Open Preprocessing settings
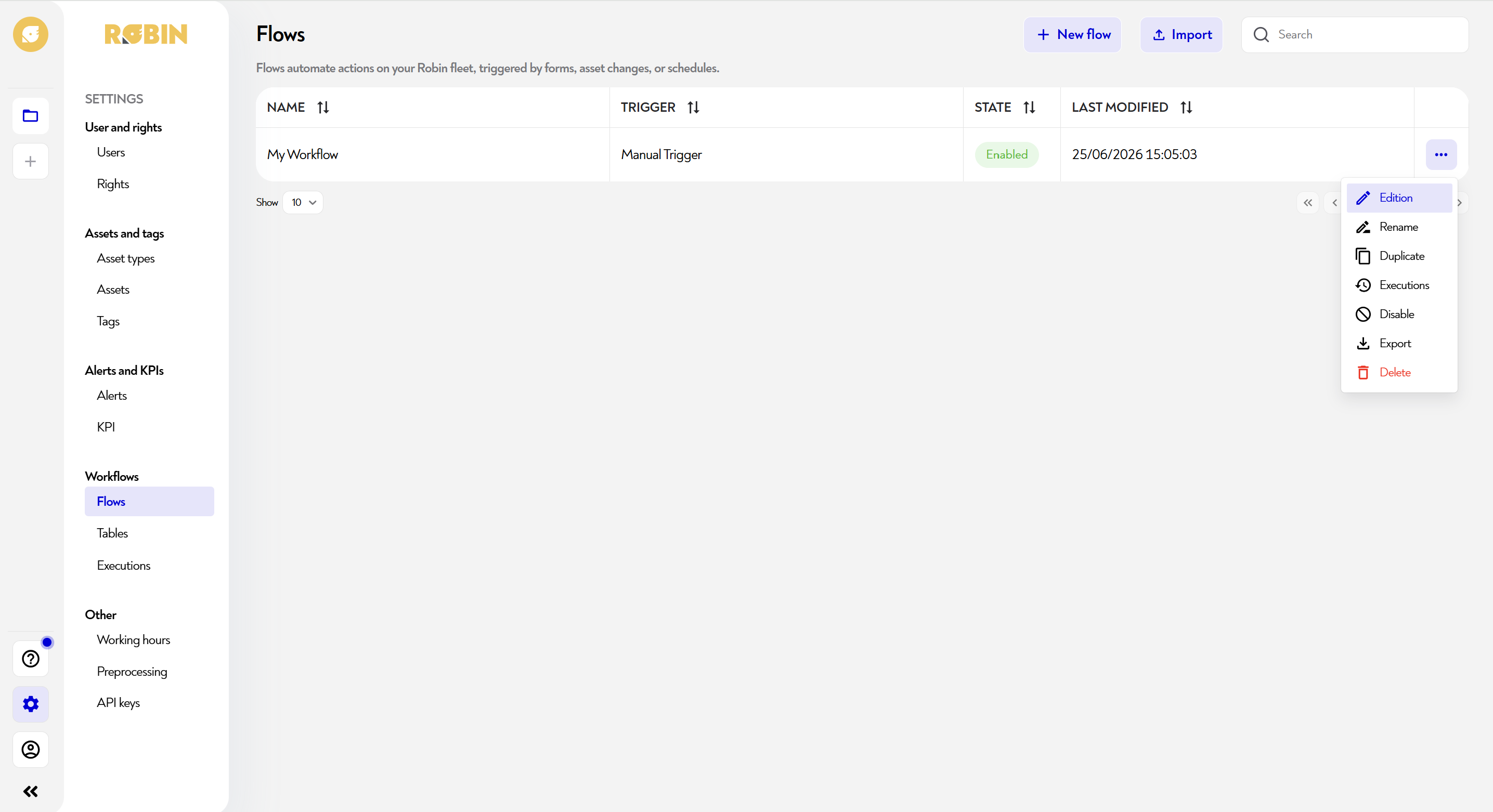 pos(132,672)
